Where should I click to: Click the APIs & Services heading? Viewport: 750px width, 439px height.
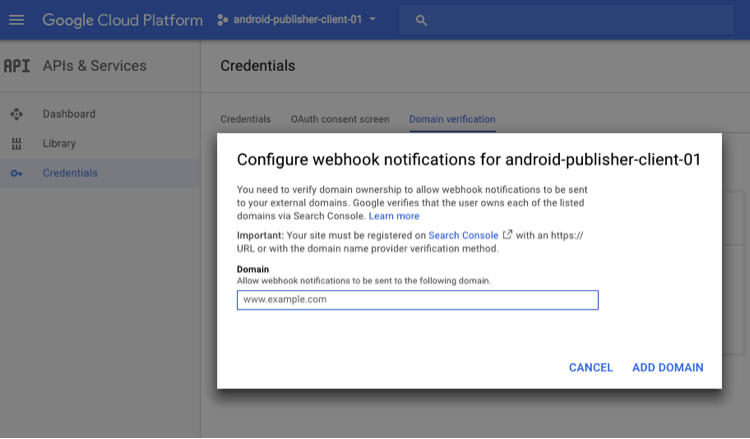[95, 66]
